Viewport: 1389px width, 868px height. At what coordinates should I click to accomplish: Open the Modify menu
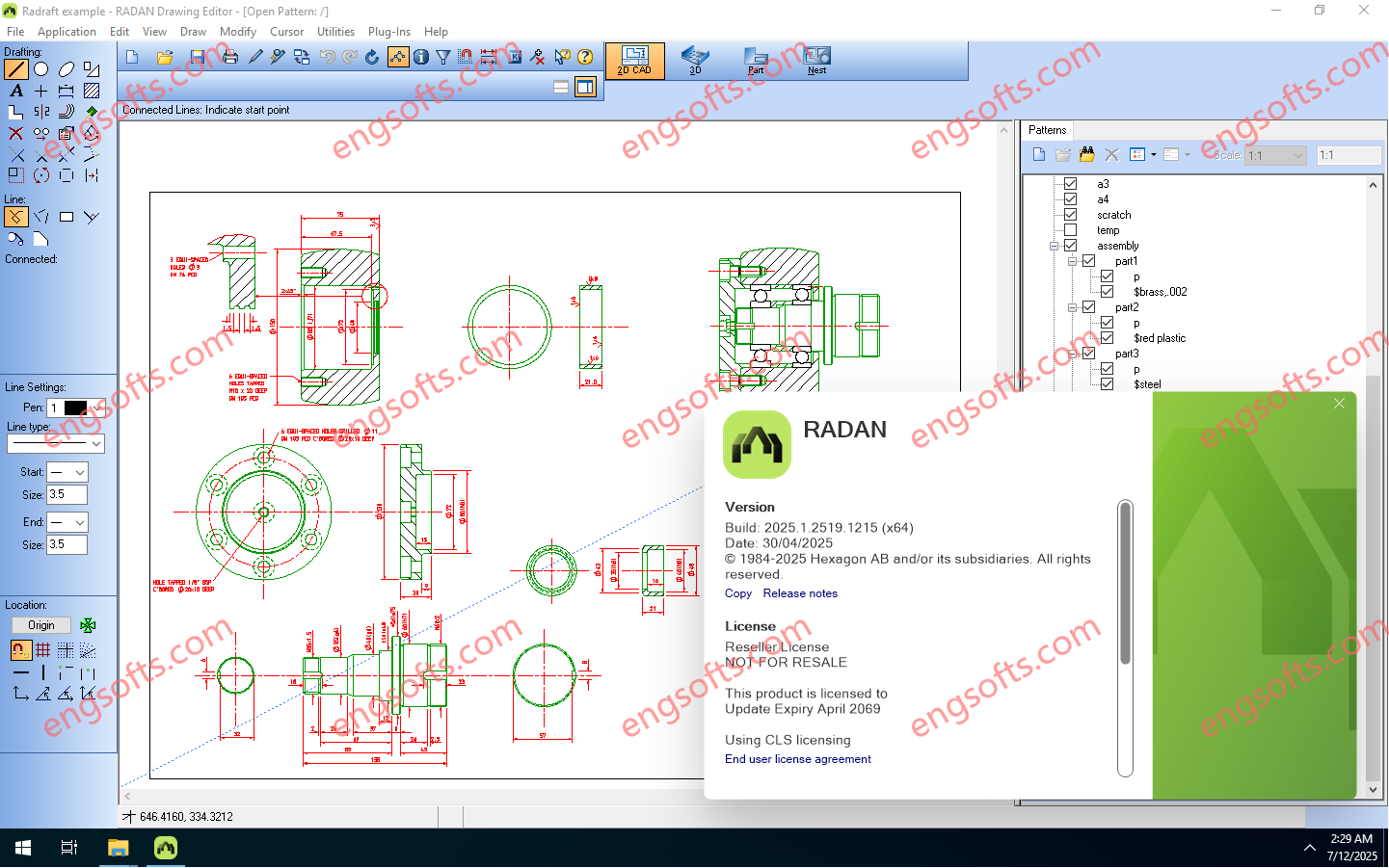point(238,32)
